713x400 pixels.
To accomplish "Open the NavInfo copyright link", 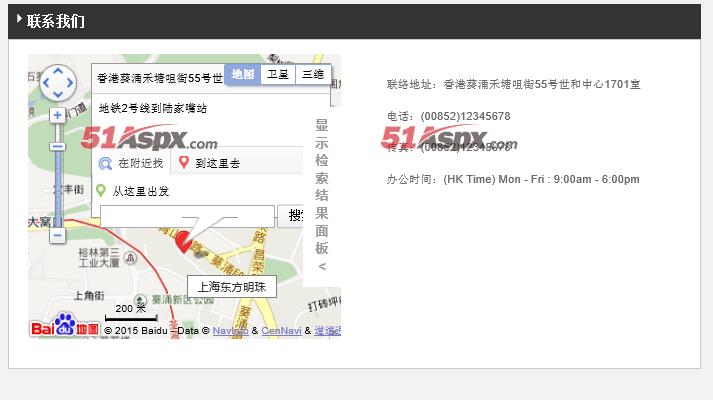I will [x=231, y=331].
